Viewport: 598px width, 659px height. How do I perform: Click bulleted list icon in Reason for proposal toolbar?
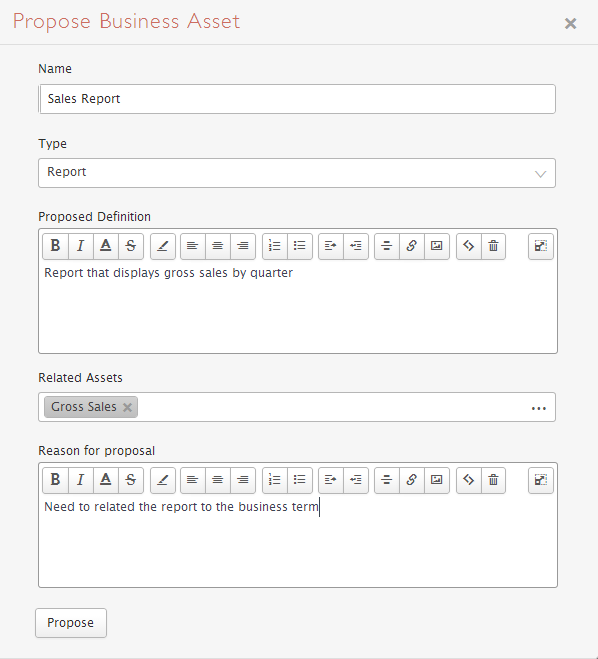tap(300, 480)
